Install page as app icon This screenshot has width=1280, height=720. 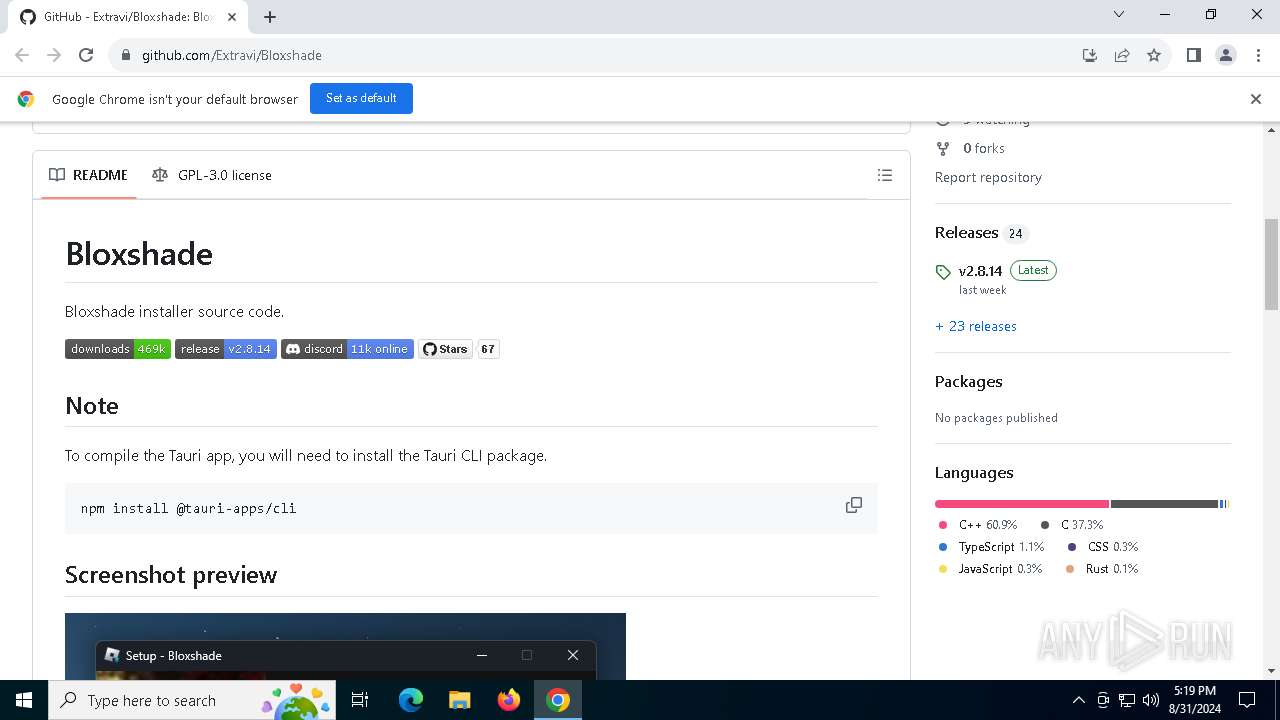click(1090, 55)
